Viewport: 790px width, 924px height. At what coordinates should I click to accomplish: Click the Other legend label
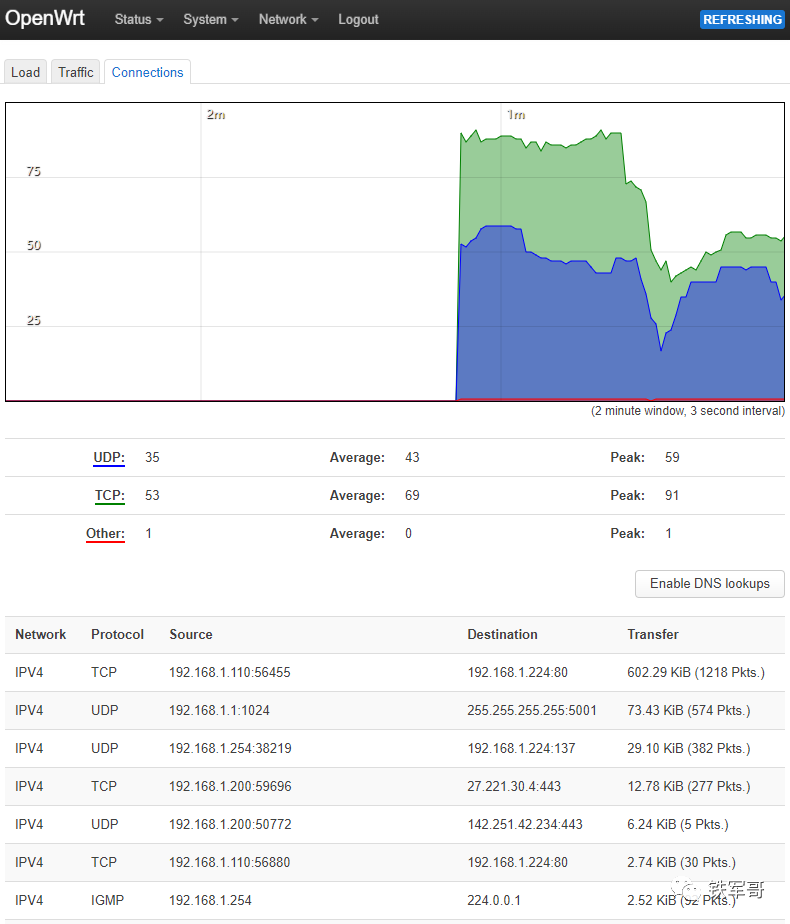tap(105, 534)
